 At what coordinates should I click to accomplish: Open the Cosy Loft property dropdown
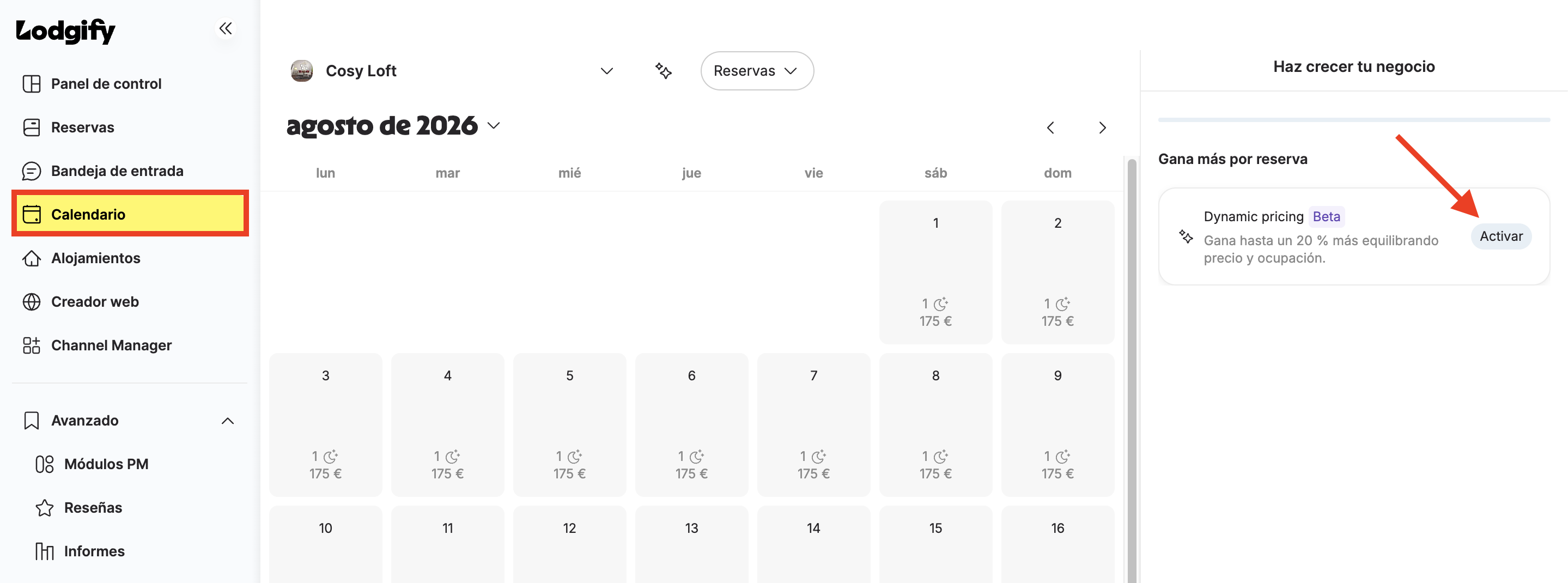click(x=452, y=71)
